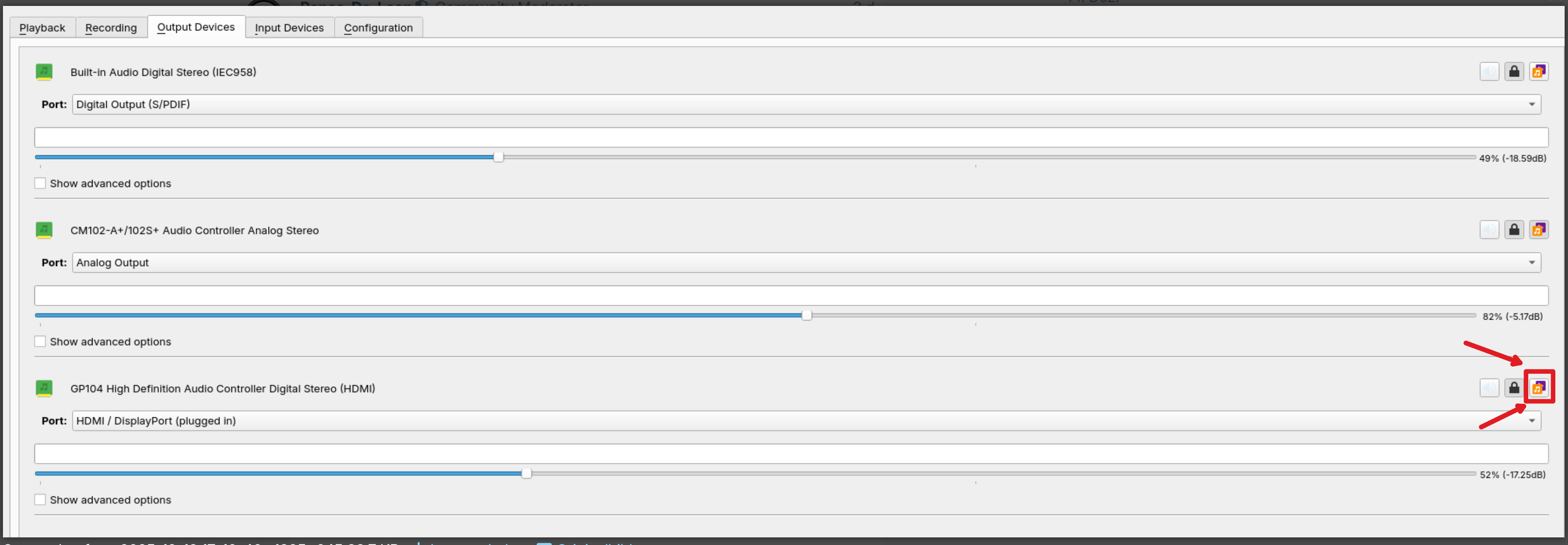Open the Input Devices tab
The width and height of the screenshot is (1568, 545).
(289, 28)
